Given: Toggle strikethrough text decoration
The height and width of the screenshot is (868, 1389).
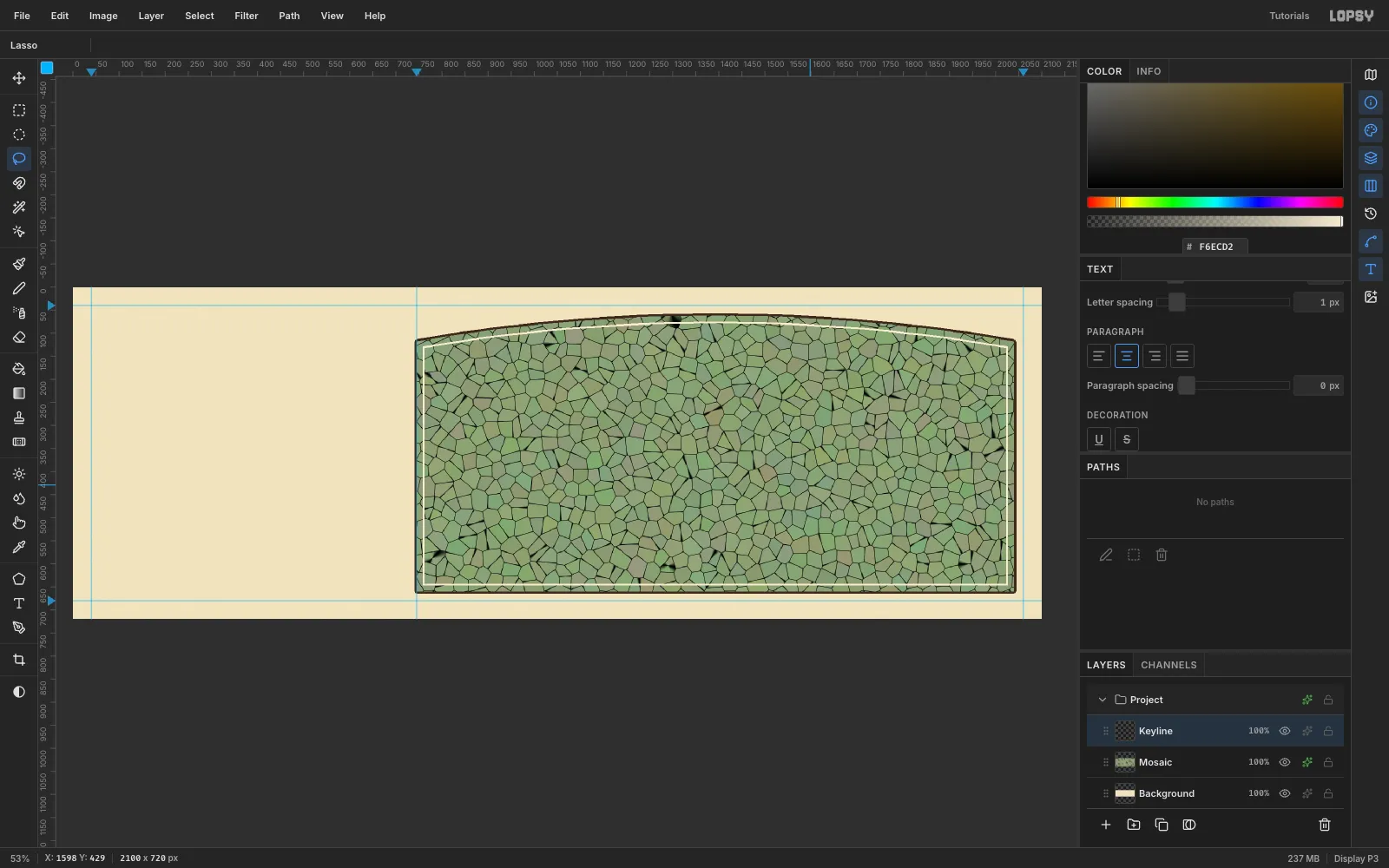Looking at the screenshot, I should [x=1127, y=439].
